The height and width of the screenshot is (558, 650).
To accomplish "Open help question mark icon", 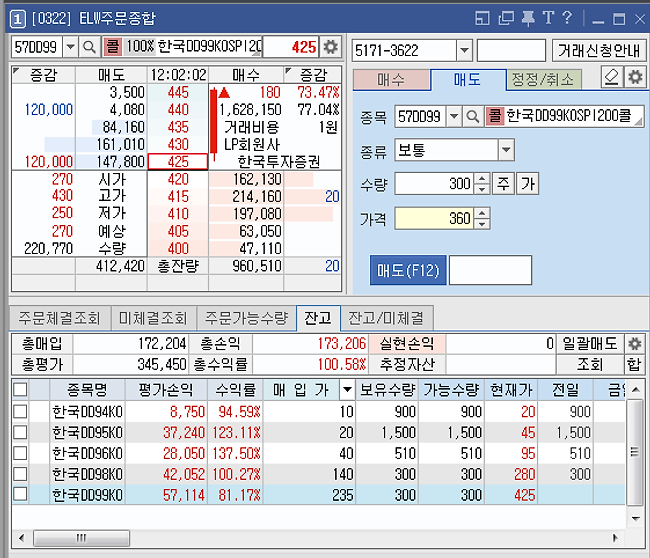I will 568,18.
